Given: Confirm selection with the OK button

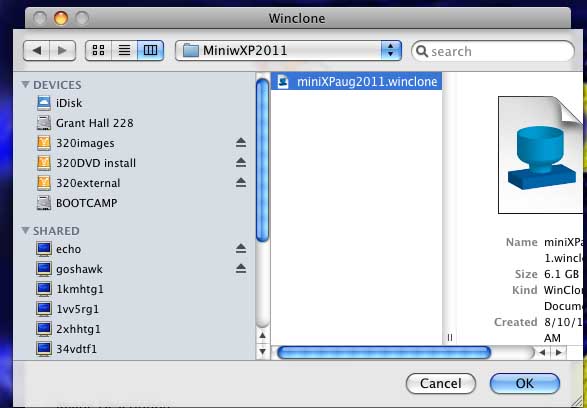Looking at the screenshot, I should coord(524,384).
